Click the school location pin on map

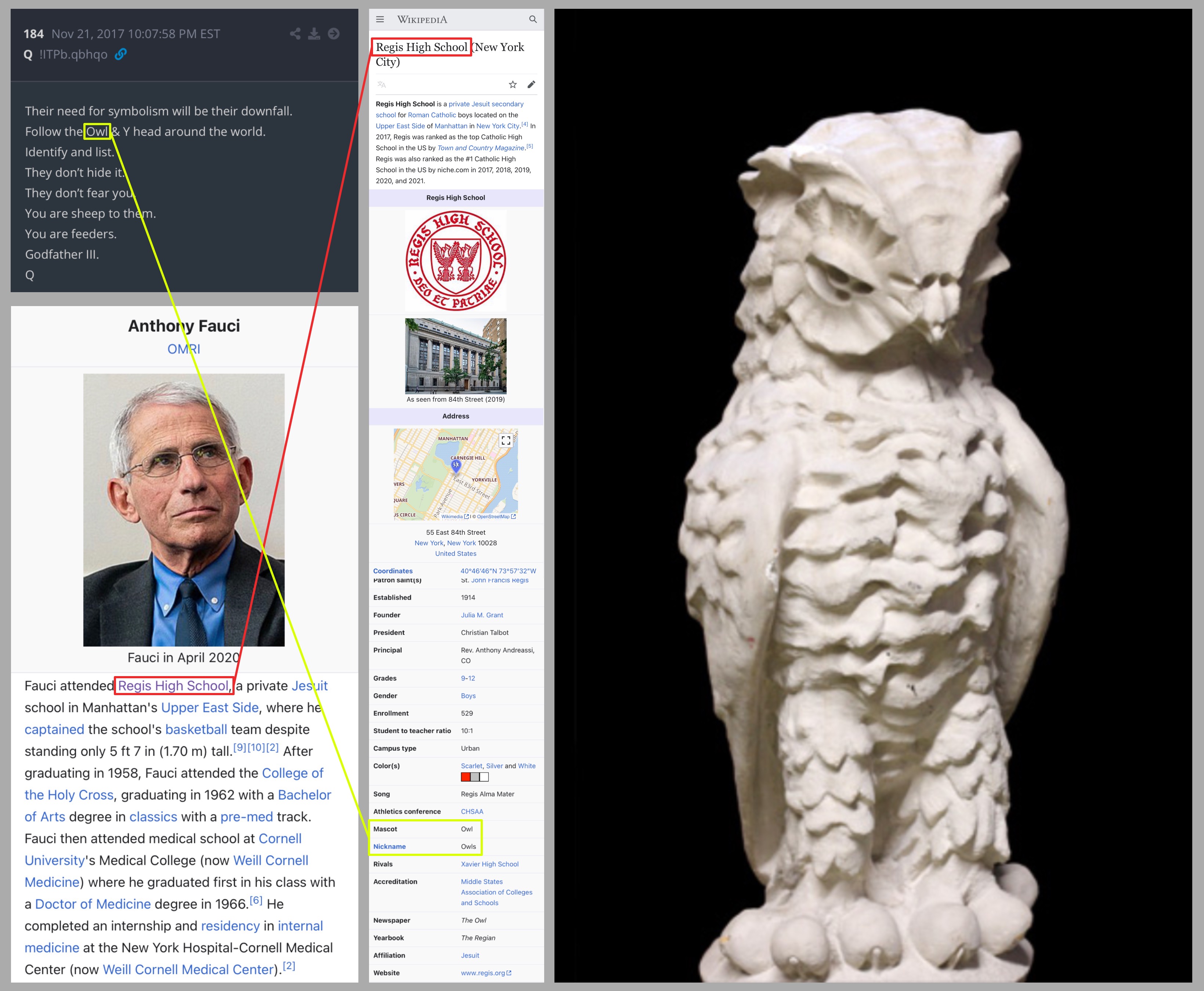pyautogui.click(x=456, y=466)
